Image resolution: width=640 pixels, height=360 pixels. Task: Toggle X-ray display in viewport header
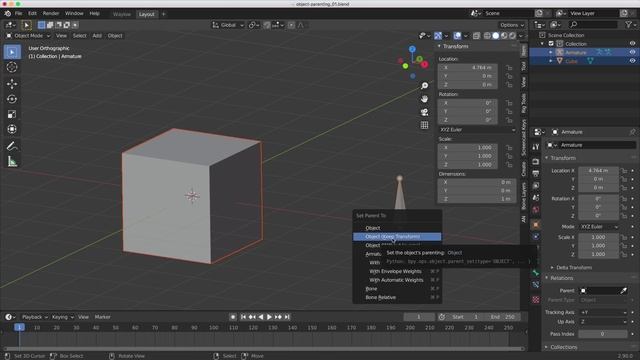(x=476, y=36)
